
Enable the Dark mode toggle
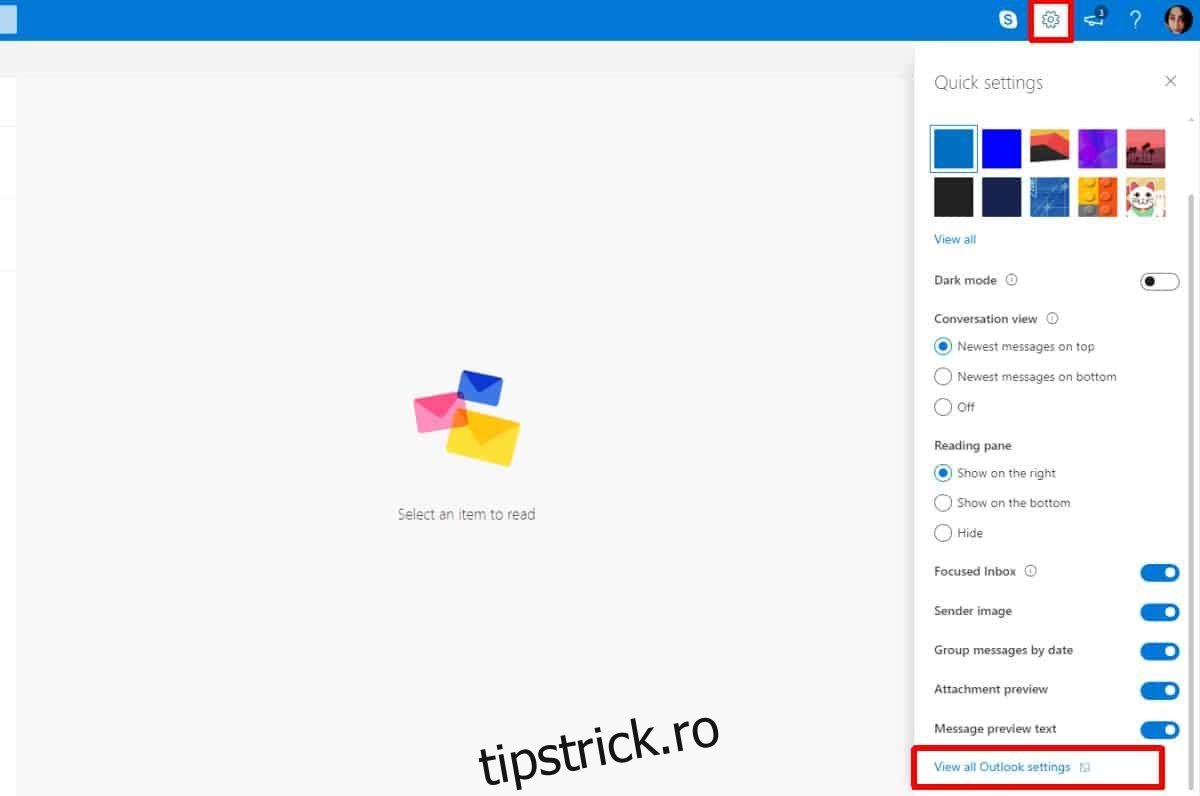coord(1159,281)
